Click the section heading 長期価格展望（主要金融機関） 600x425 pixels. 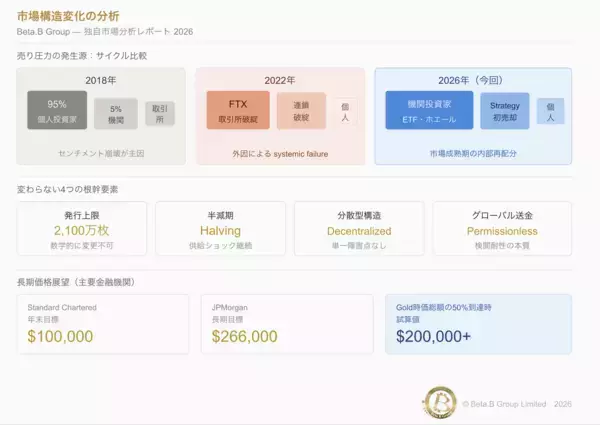(x=76, y=282)
